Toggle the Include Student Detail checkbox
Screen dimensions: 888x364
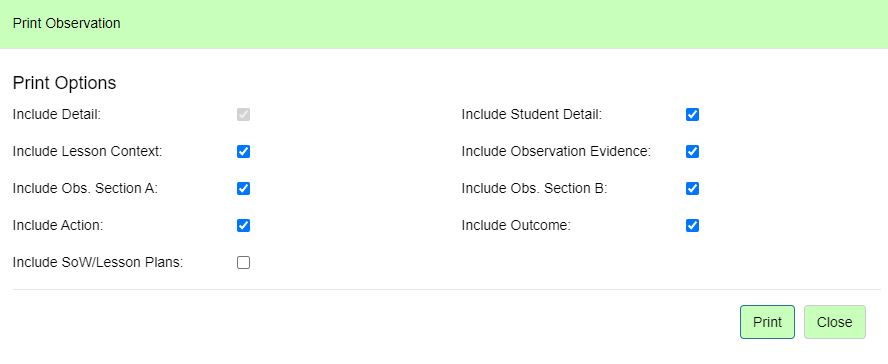pyautogui.click(x=692, y=114)
